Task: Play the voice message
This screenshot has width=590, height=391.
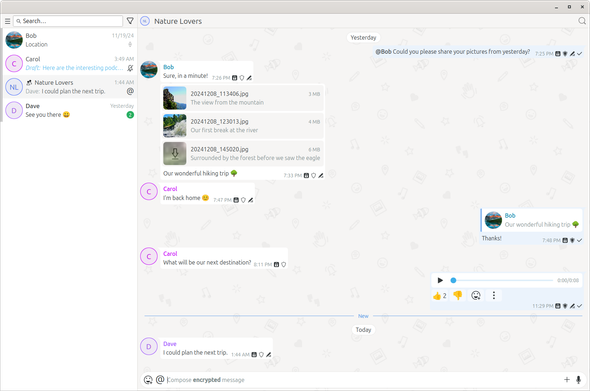Action: point(440,280)
